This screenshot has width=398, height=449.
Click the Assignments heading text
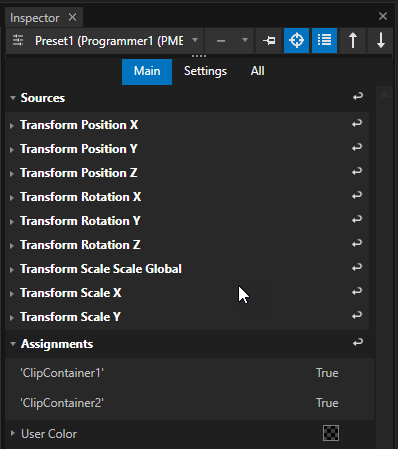click(57, 344)
